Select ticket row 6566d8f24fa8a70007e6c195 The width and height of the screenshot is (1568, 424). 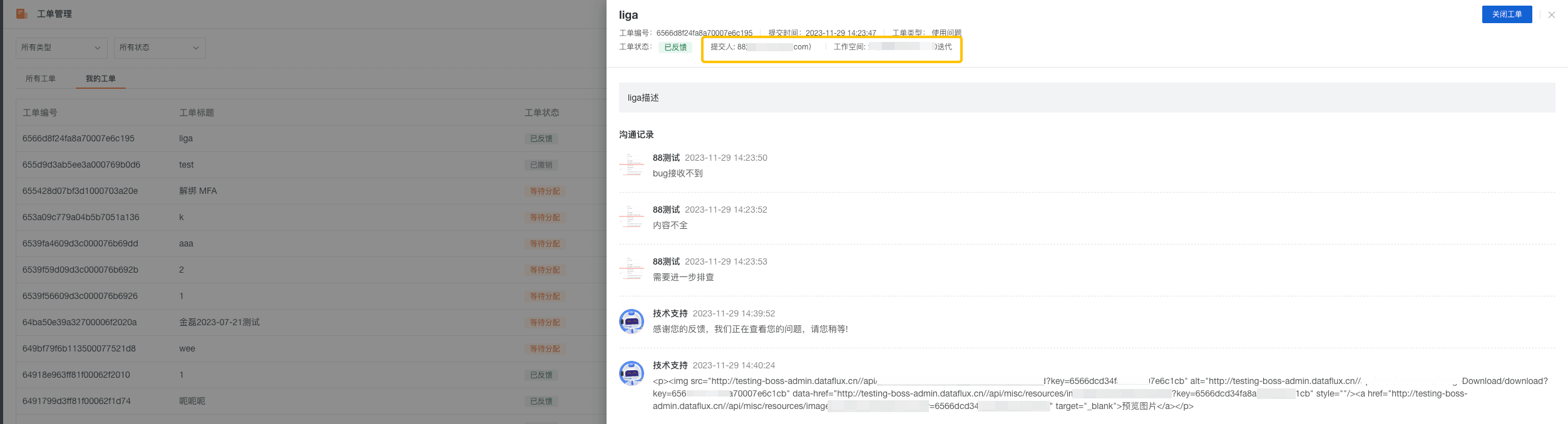pyautogui.click(x=310, y=138)
